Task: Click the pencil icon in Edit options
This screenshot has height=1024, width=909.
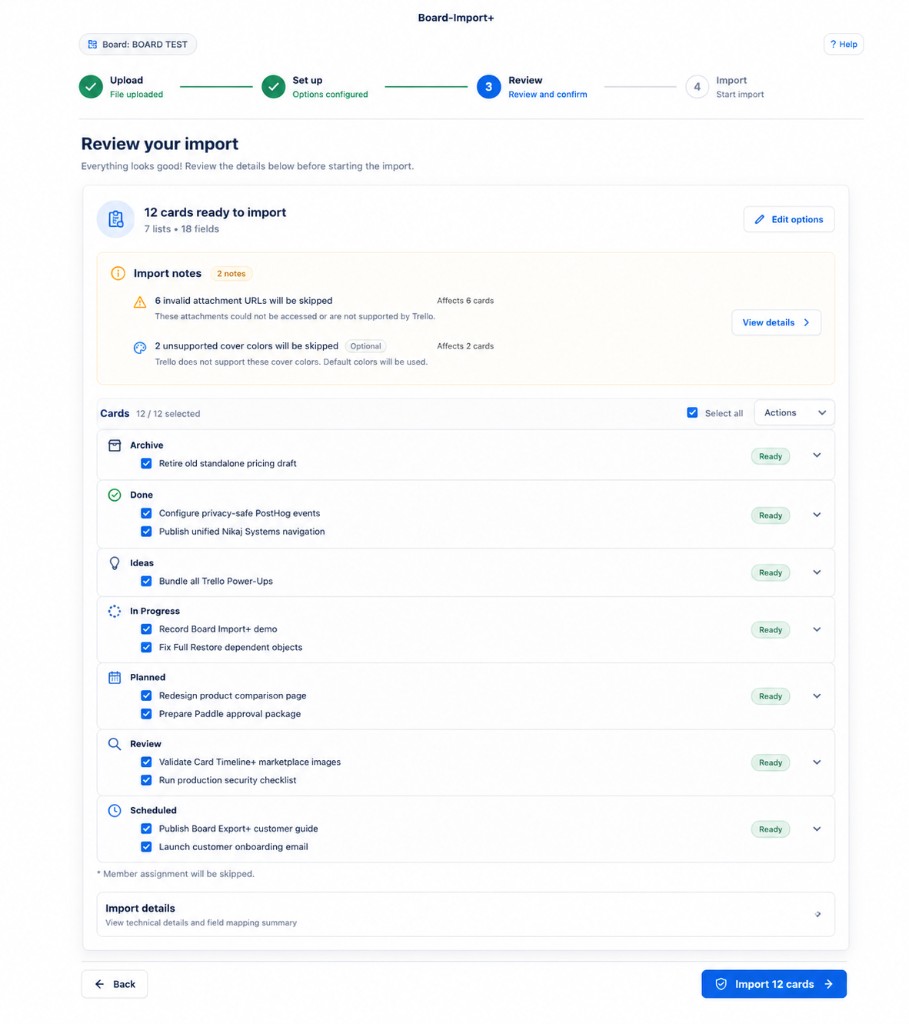Action: coord(759,219)
